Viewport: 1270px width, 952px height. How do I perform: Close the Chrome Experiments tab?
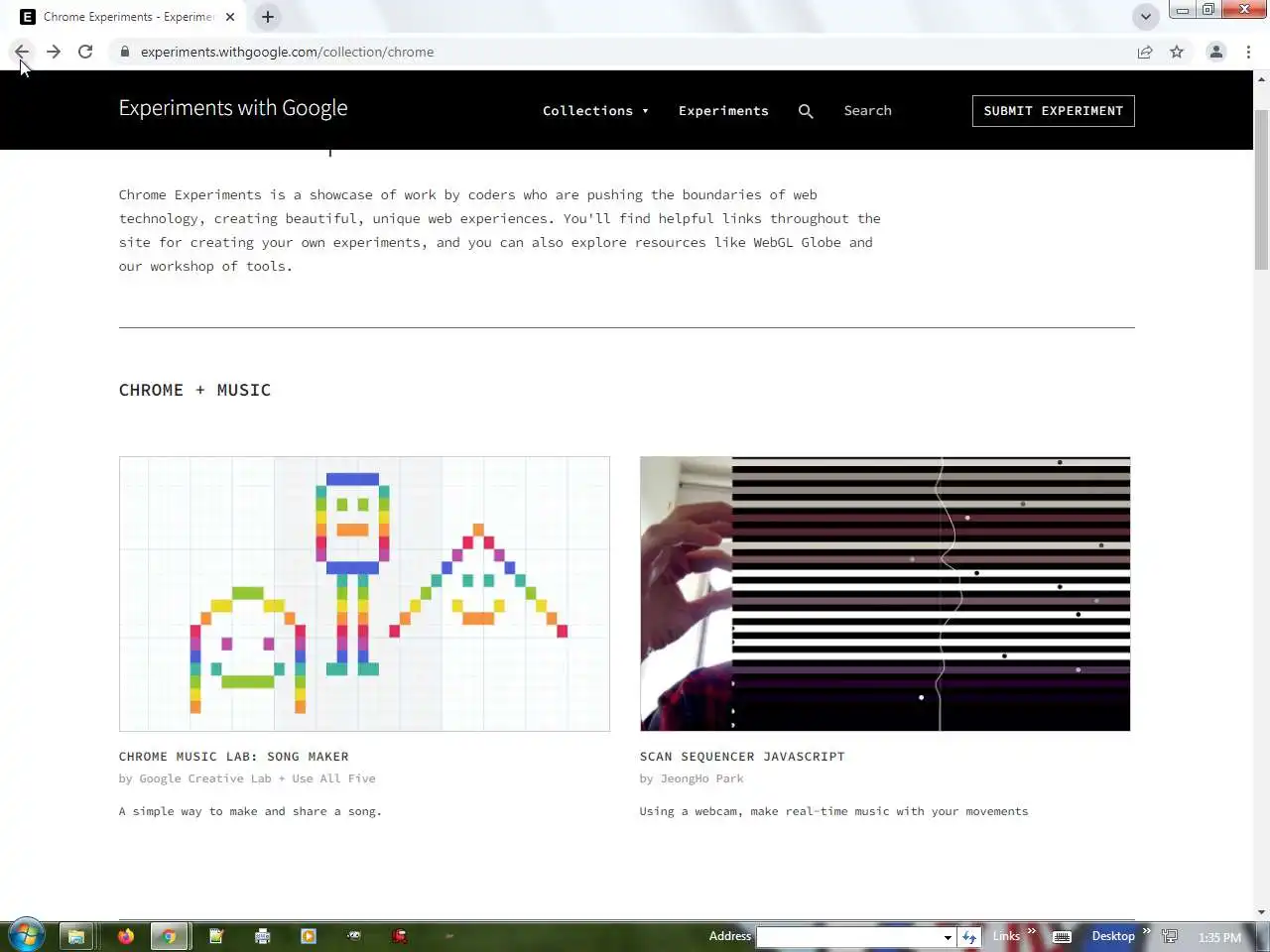tap(230, 17)
